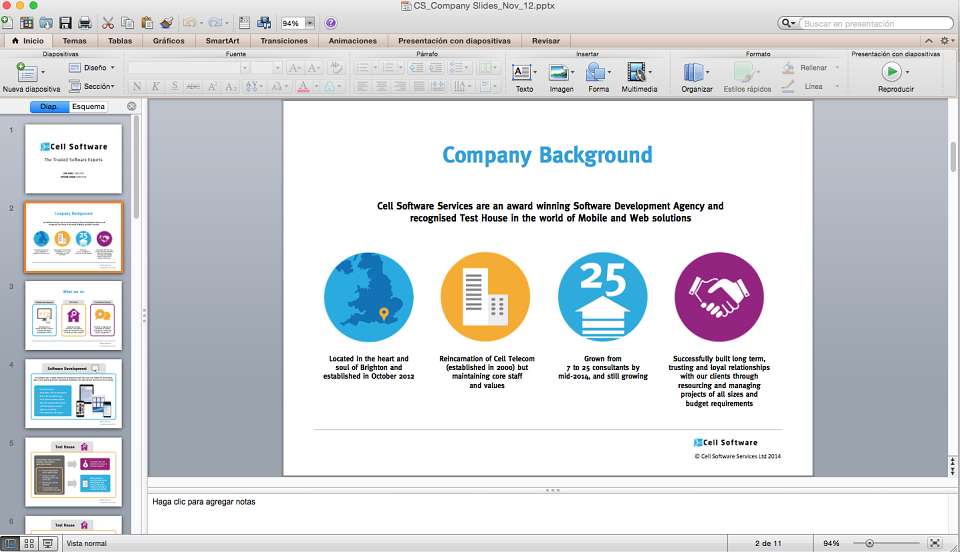Insert a text box with Texto
Viewport: 960px width, 552px height.
[x=524, y=78]
